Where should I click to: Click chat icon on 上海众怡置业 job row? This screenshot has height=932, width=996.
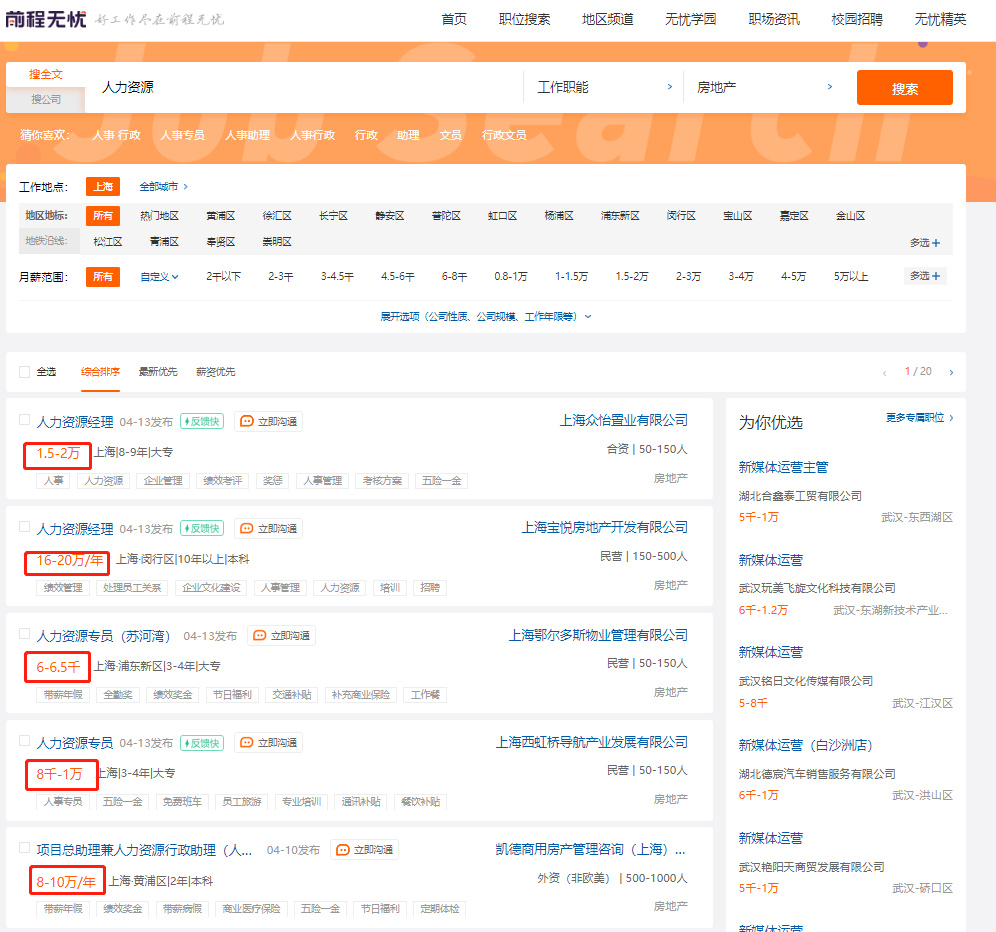(x=246, y=422)
